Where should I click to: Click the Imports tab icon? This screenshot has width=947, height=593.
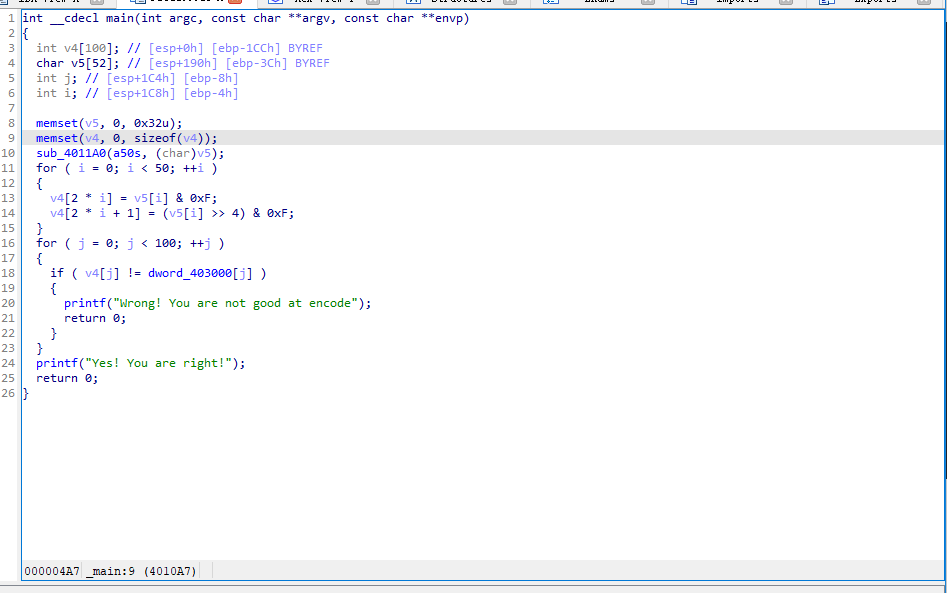pyautogui.click(x=689, y=2)
